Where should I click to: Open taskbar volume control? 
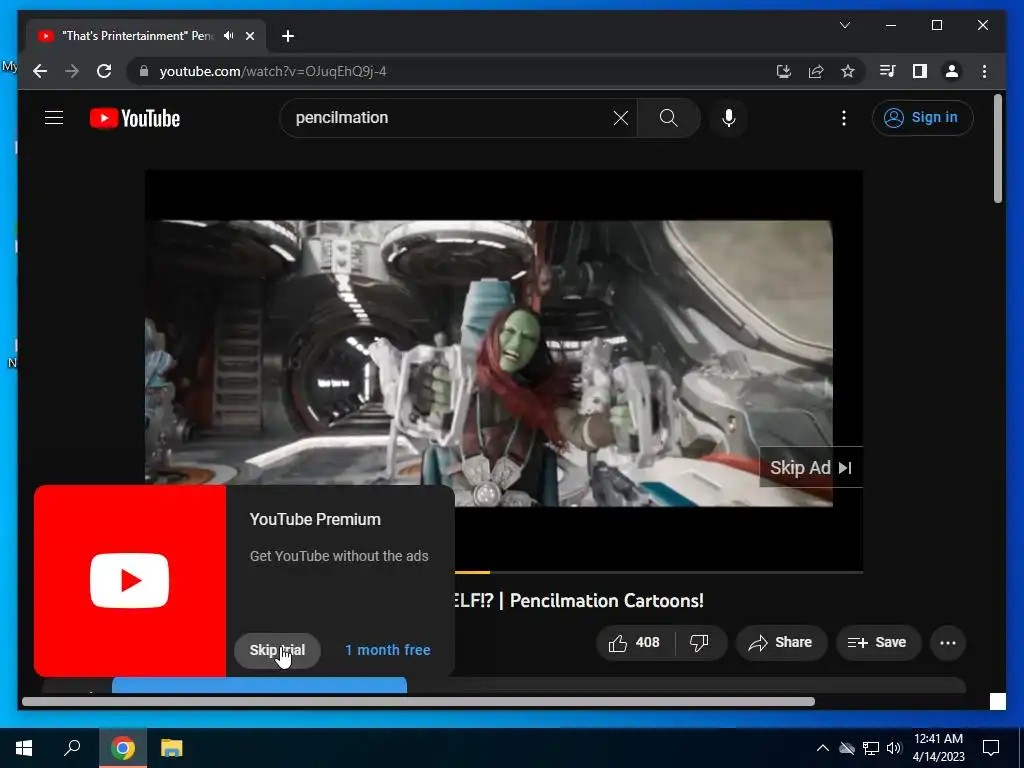[x=894, y=748]
